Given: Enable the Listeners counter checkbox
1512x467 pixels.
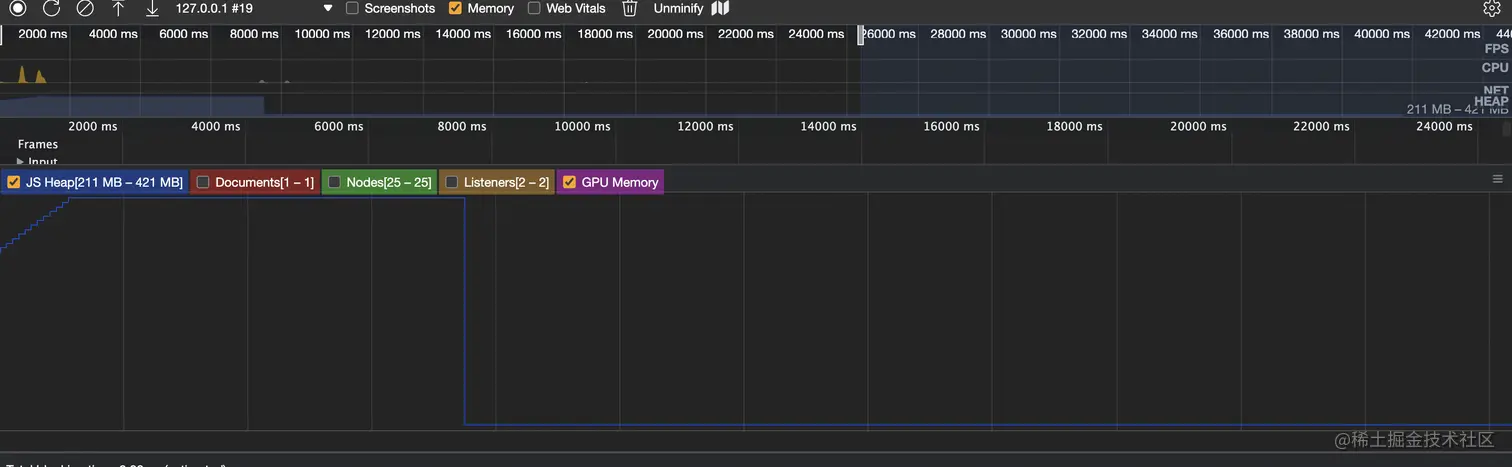Looking at the screenshot, I should click(452, 182).
